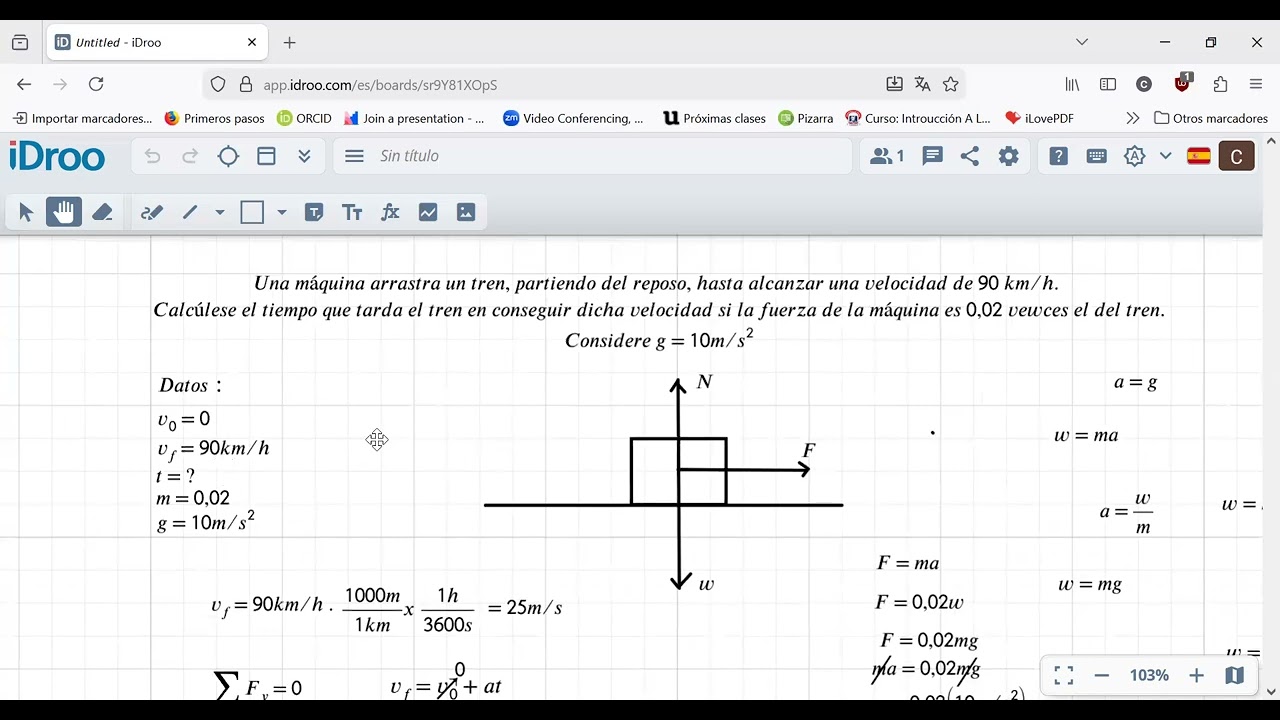Open the iDroo hamburger menu
1280x720 pixels.
(x=354, y=156)
